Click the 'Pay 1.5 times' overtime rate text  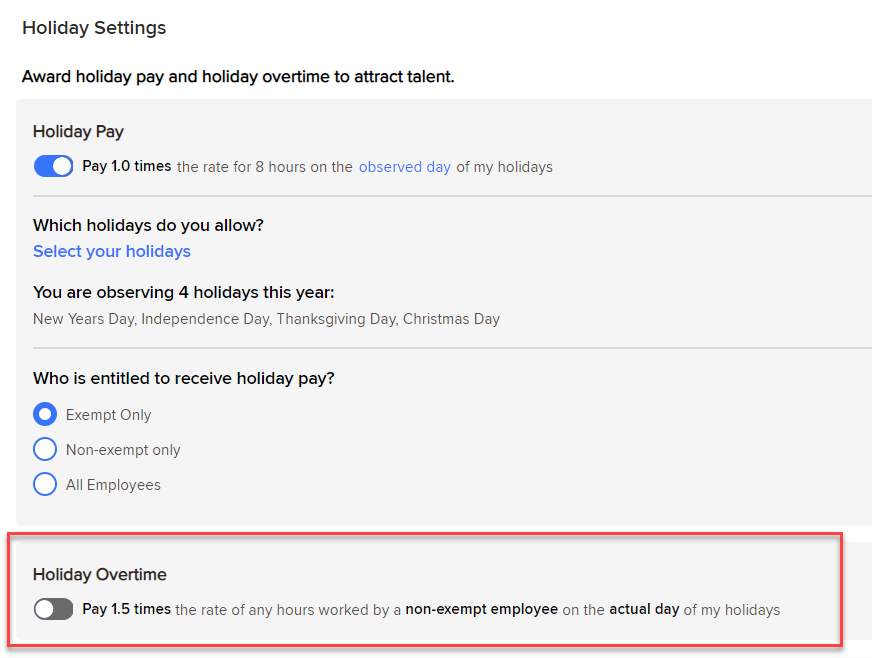click(127, 609)
